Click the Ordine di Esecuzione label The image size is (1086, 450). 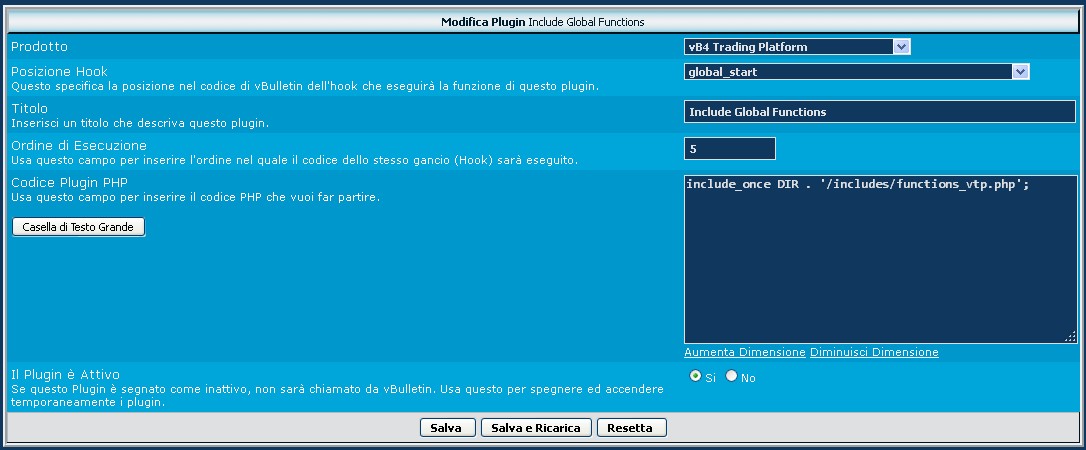coord(78,146)
